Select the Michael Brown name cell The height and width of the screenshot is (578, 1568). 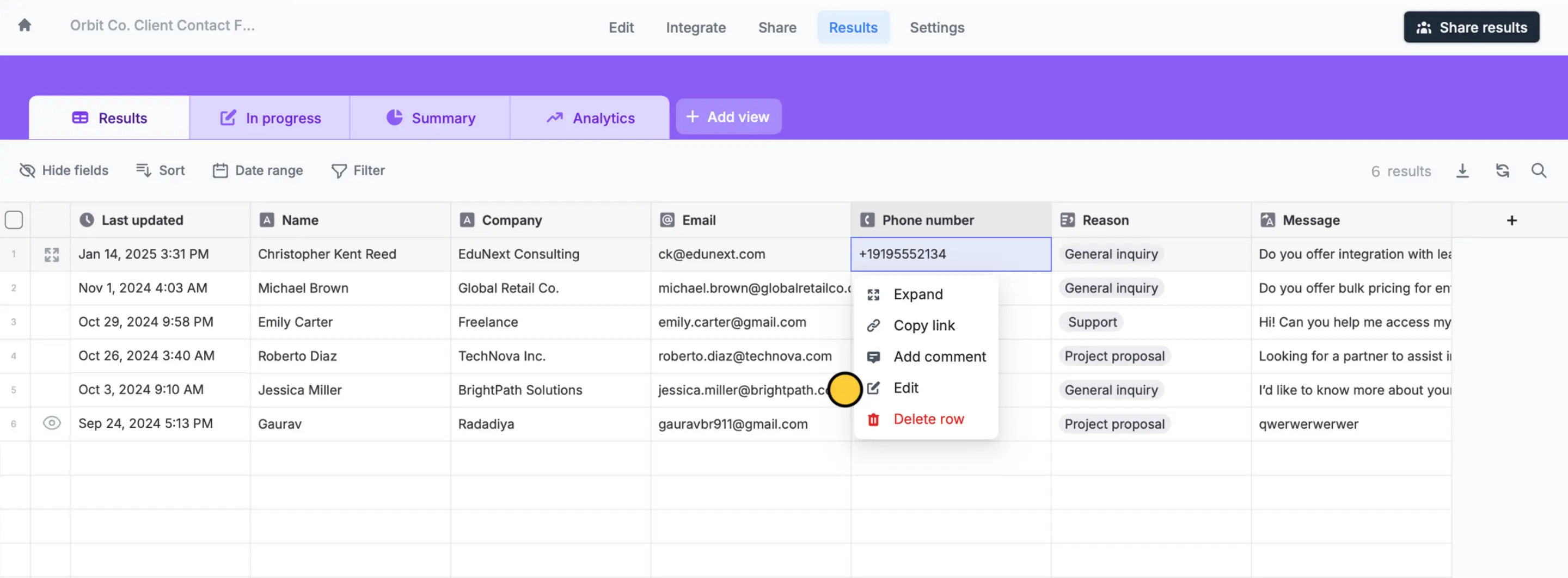pos(350,288)
